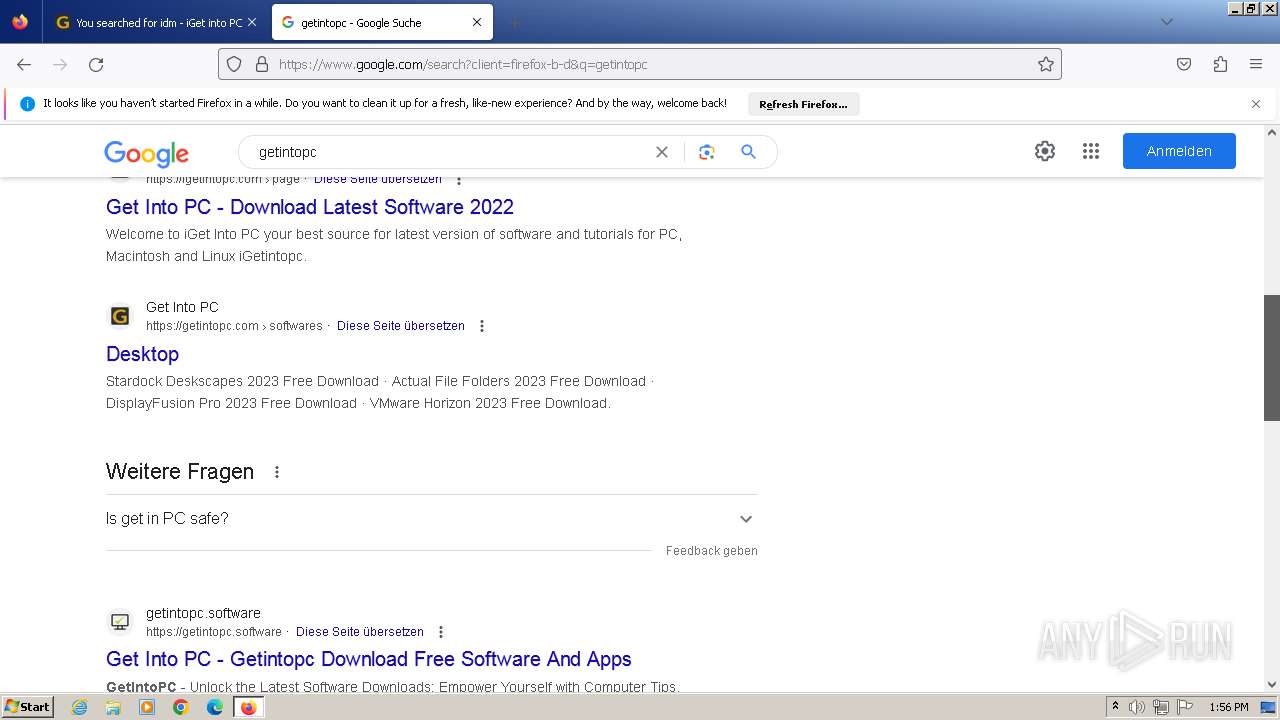Click the Anmelden sign-in button
Viewport: 1280px width, 720px height.
tap(1179, 151)
